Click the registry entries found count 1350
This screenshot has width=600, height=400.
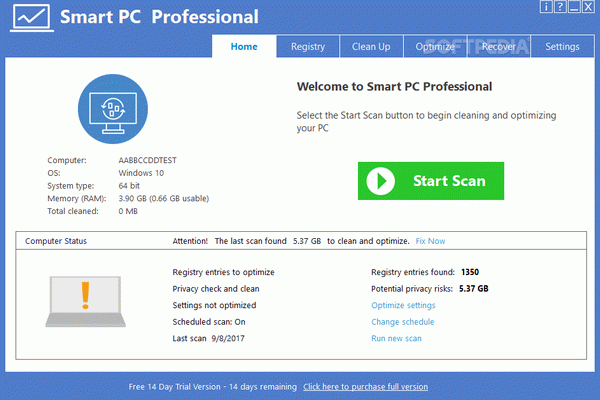click(x=470, y=272)
